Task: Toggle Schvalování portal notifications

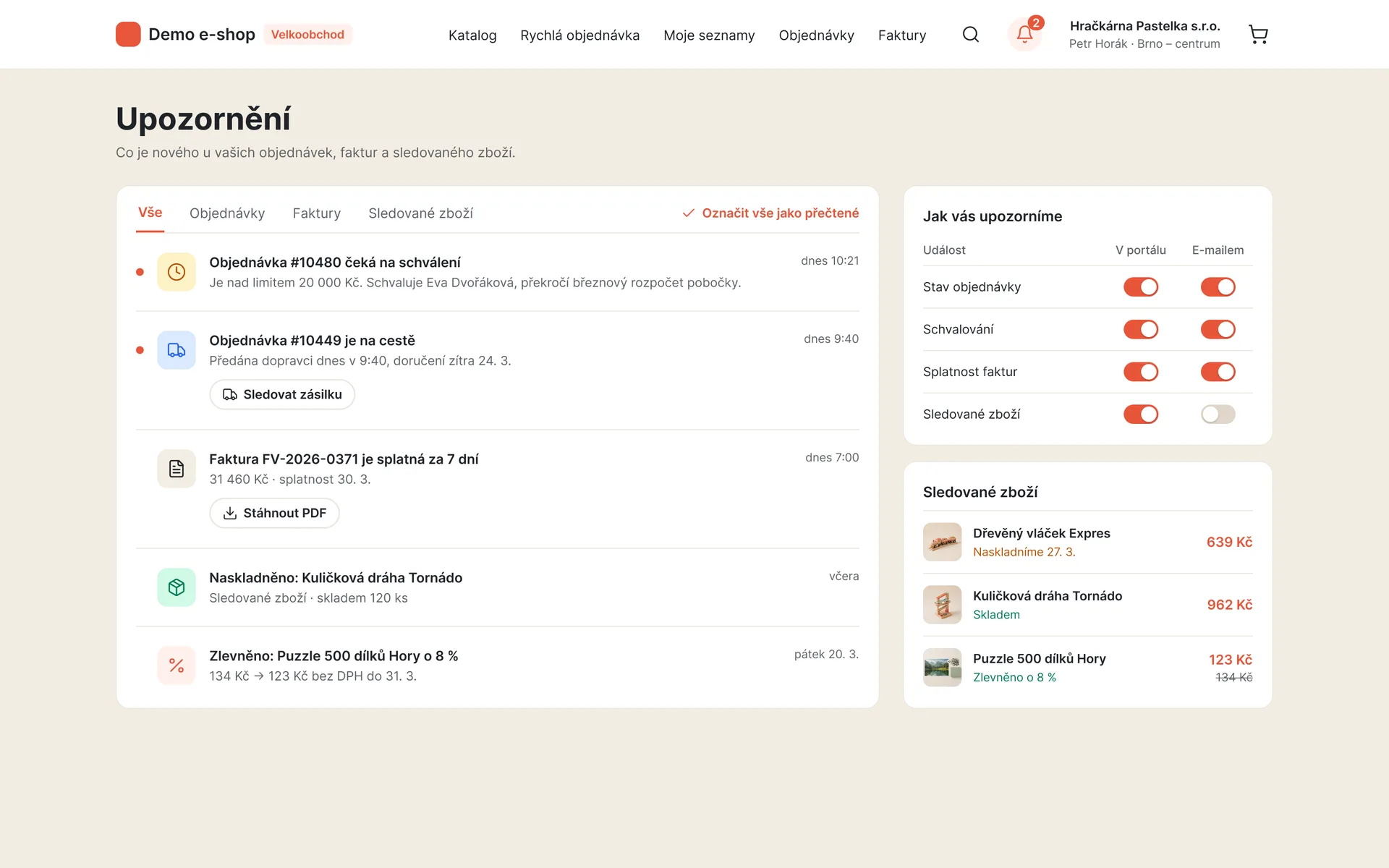Action: (1141, 330)
